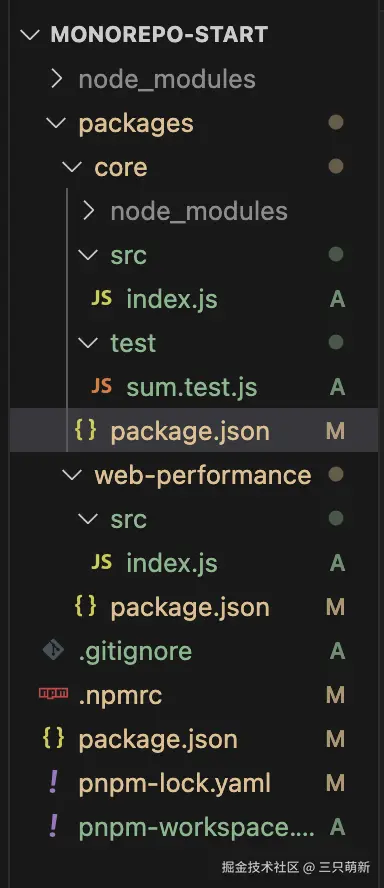384x888 pixels.
Task: Select the top-level node_modules folder name
Action: point(167,80)
